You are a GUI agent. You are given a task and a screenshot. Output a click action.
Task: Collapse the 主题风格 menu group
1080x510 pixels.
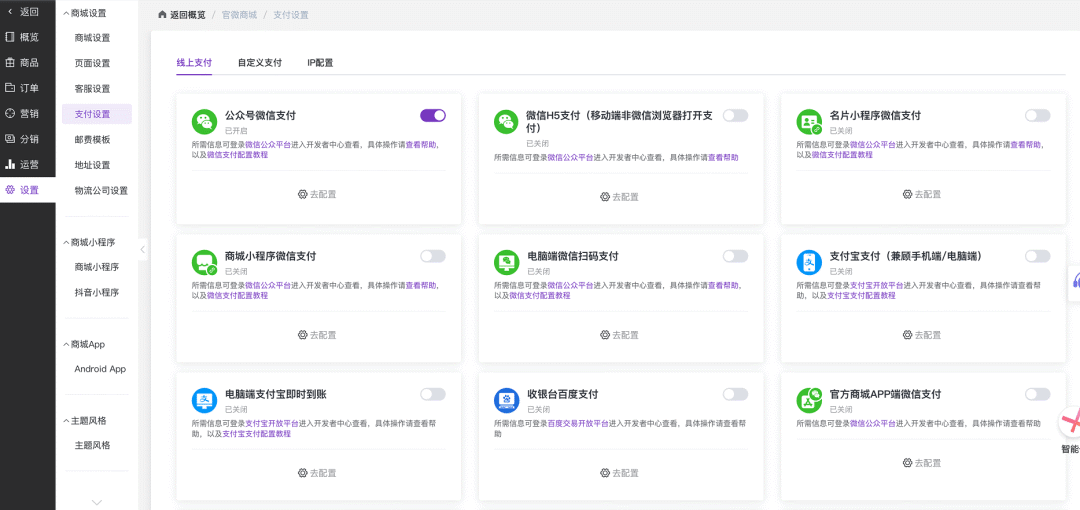point(66,421)
